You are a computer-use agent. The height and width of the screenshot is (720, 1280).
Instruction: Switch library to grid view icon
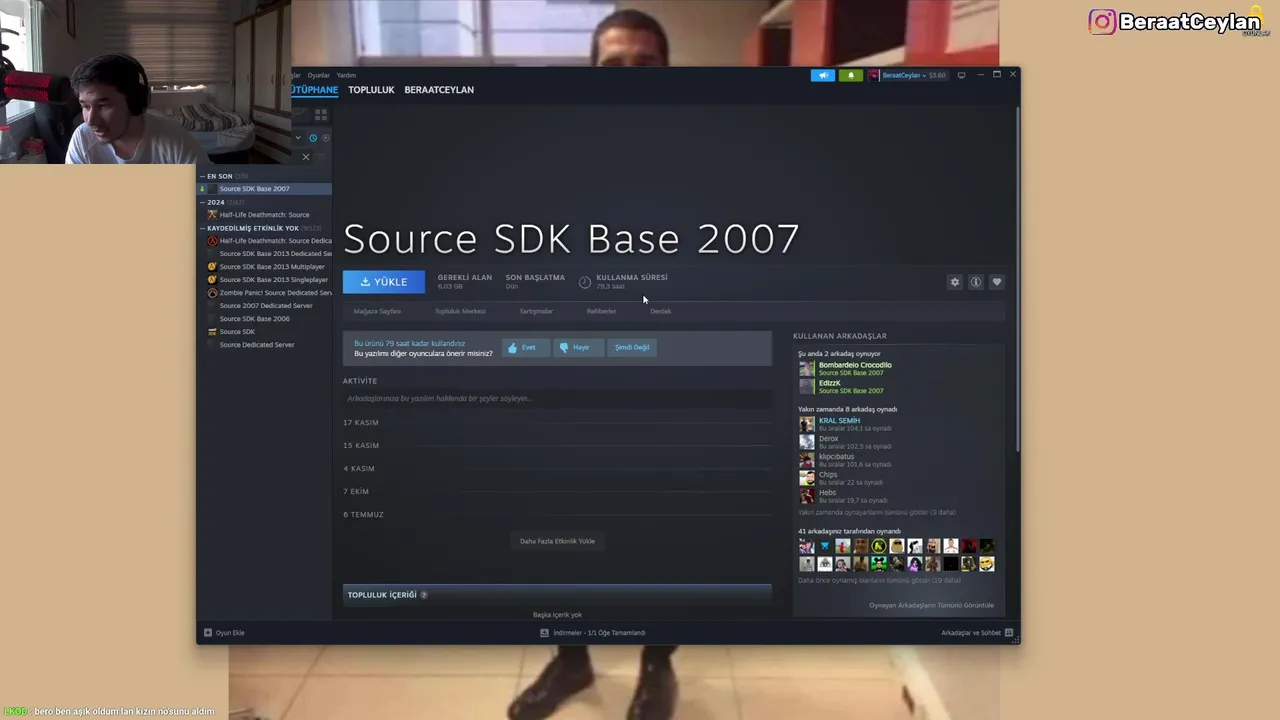pos(321,115)
